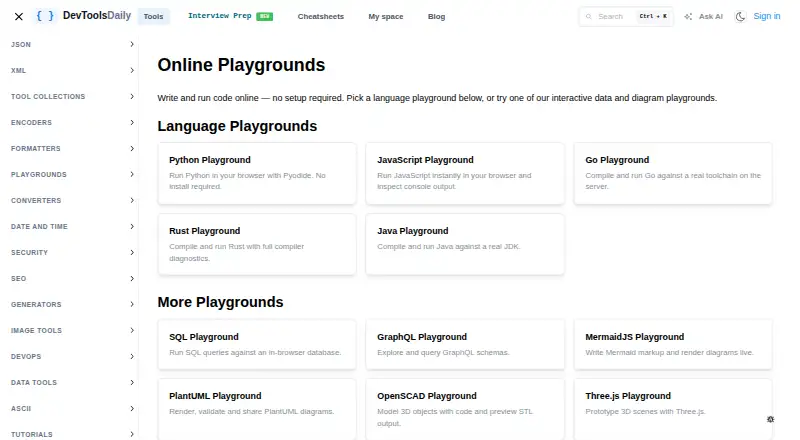
Task: Expand the XML sidebar category
Action: pyautogui.click(x=72, y=70)
